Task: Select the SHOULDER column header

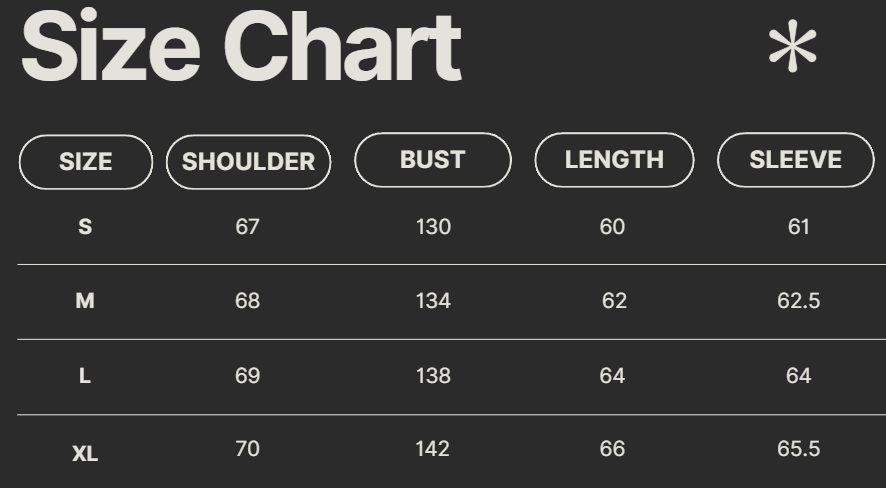Action: (x=248, y=162)
